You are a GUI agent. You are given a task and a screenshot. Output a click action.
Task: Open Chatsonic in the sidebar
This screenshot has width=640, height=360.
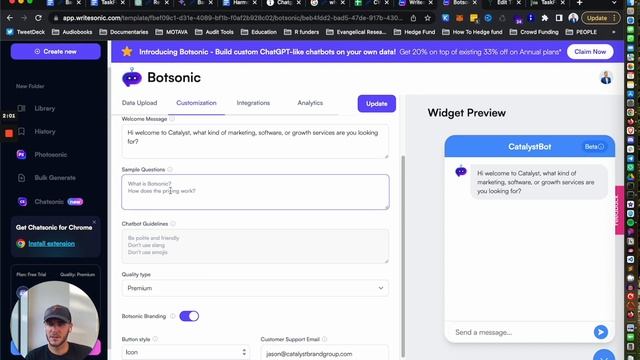pos(50,202)
